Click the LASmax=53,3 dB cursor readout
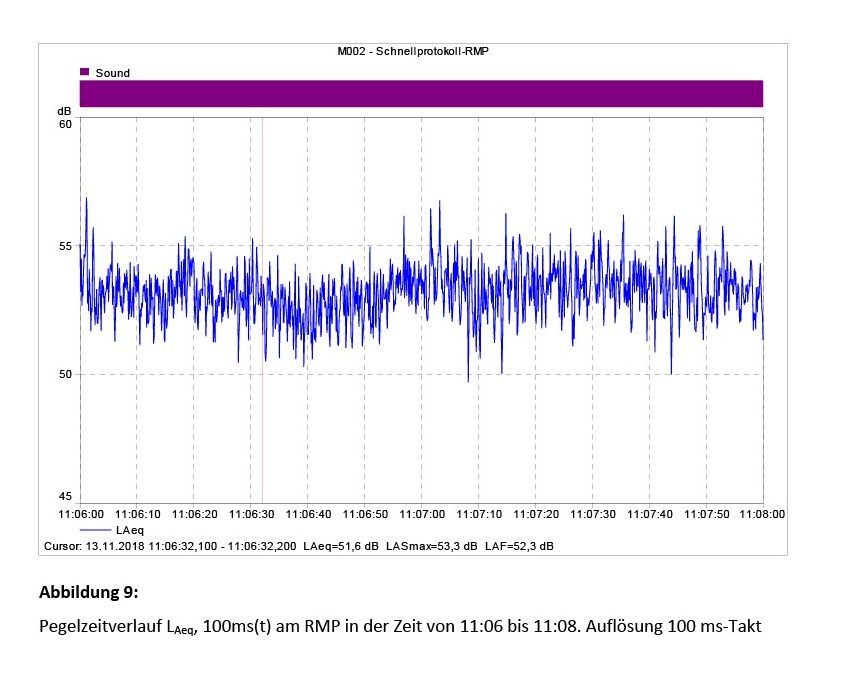The width and height of the screenshot is (858, 673). pyautogui.click(x=432, y=546)
